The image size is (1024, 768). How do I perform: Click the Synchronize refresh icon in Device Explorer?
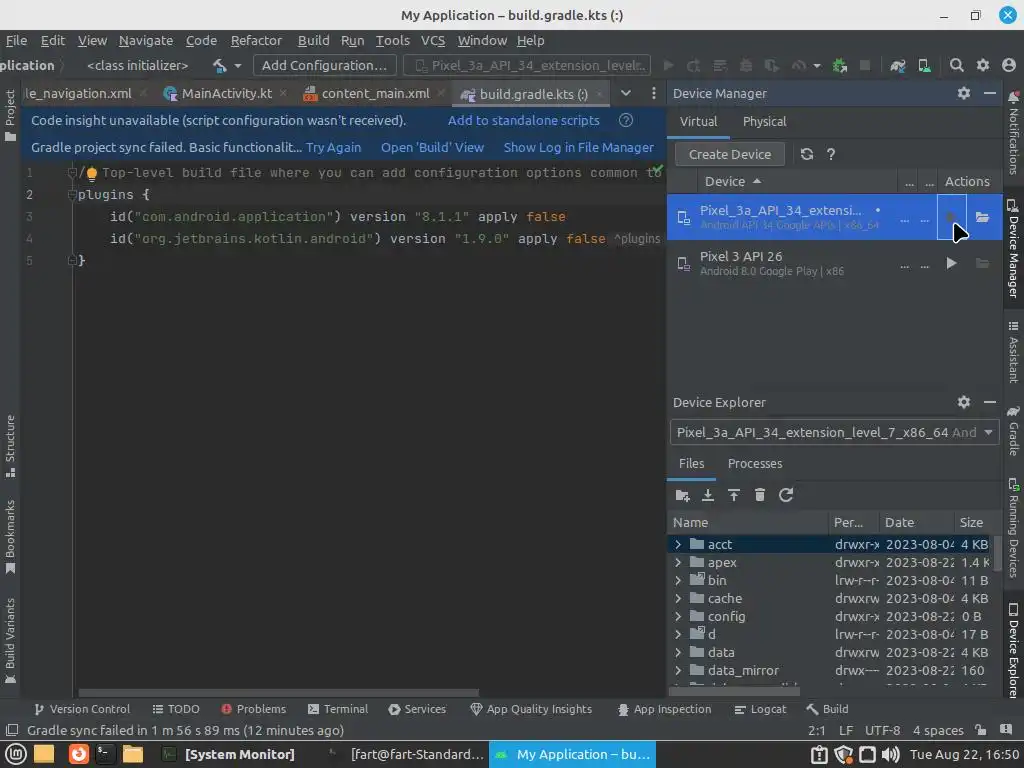pos(786,495)
